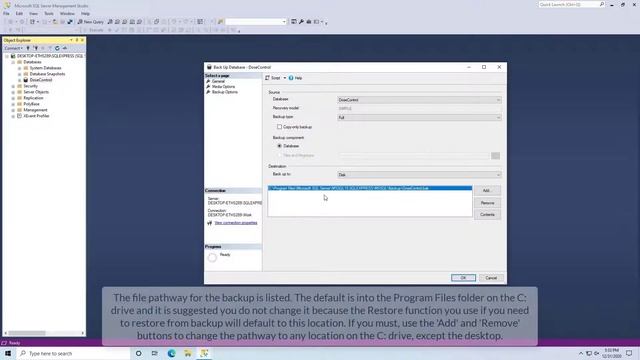
Task: Click properties wrench icon in SSMS toolbar
Action: point(301,22)
